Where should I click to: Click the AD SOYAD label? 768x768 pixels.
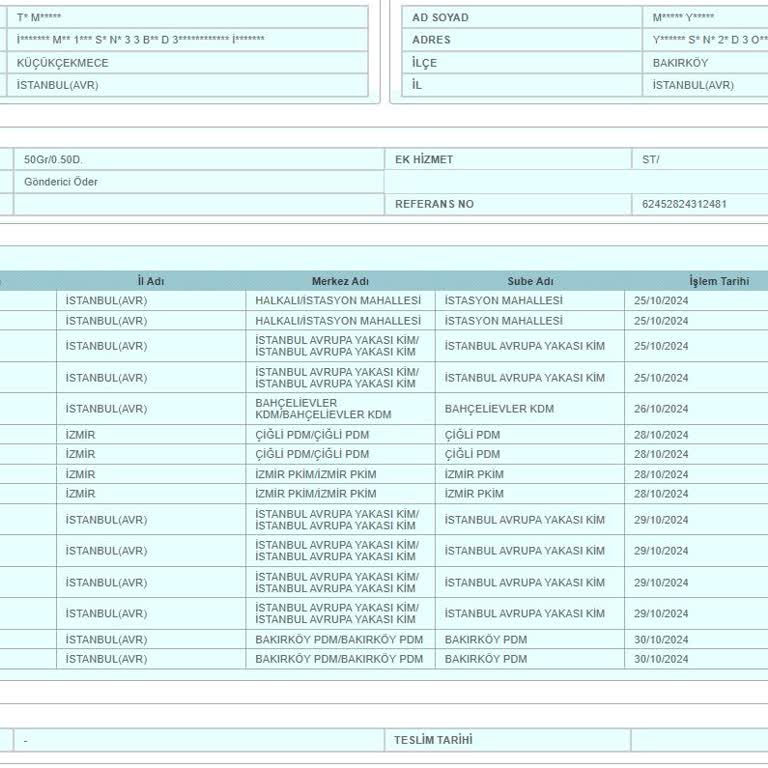point(440,18)
